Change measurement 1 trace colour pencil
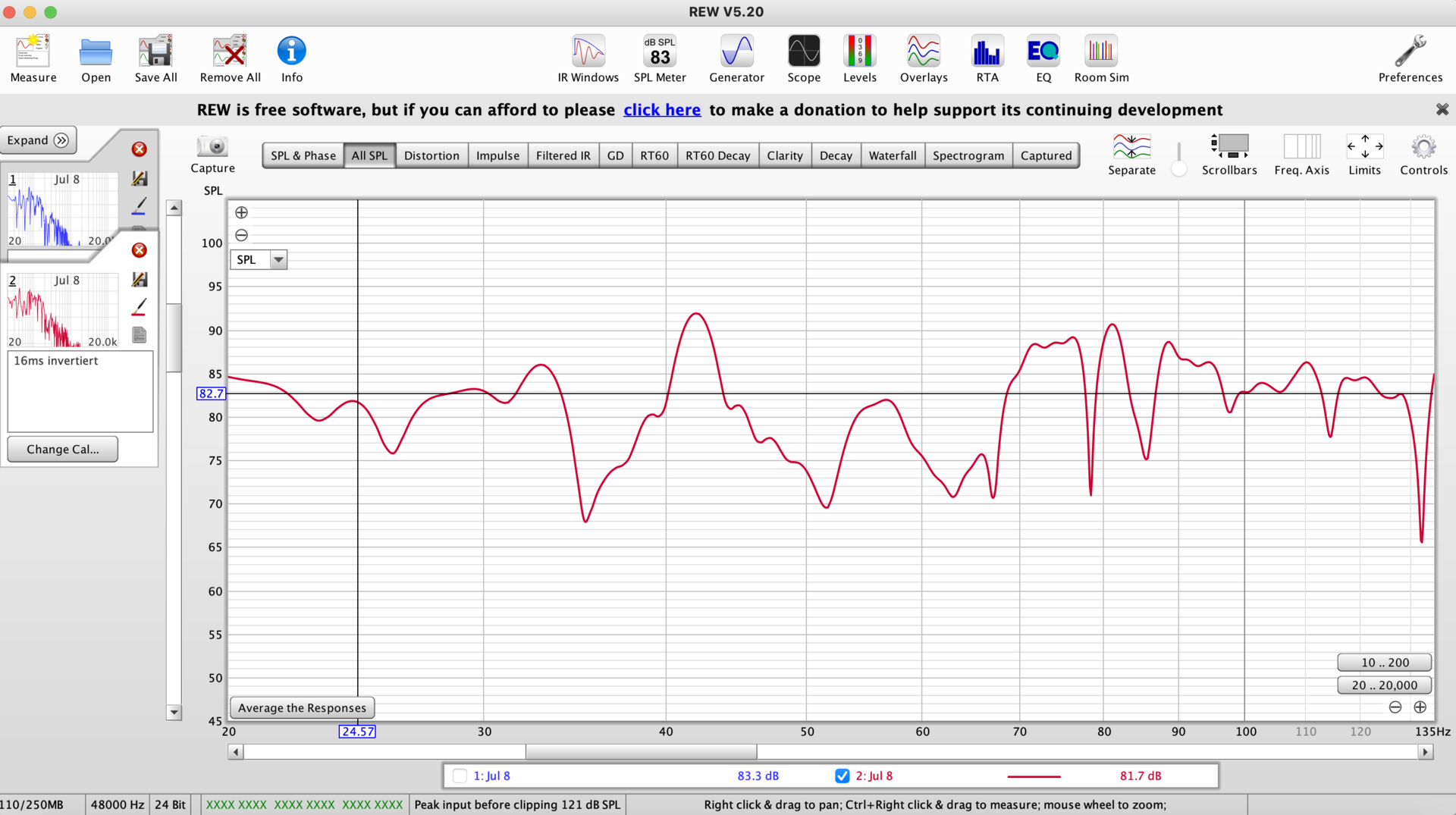The width and height of the screenshot is (1456, 815). click(x=139, y=206)
